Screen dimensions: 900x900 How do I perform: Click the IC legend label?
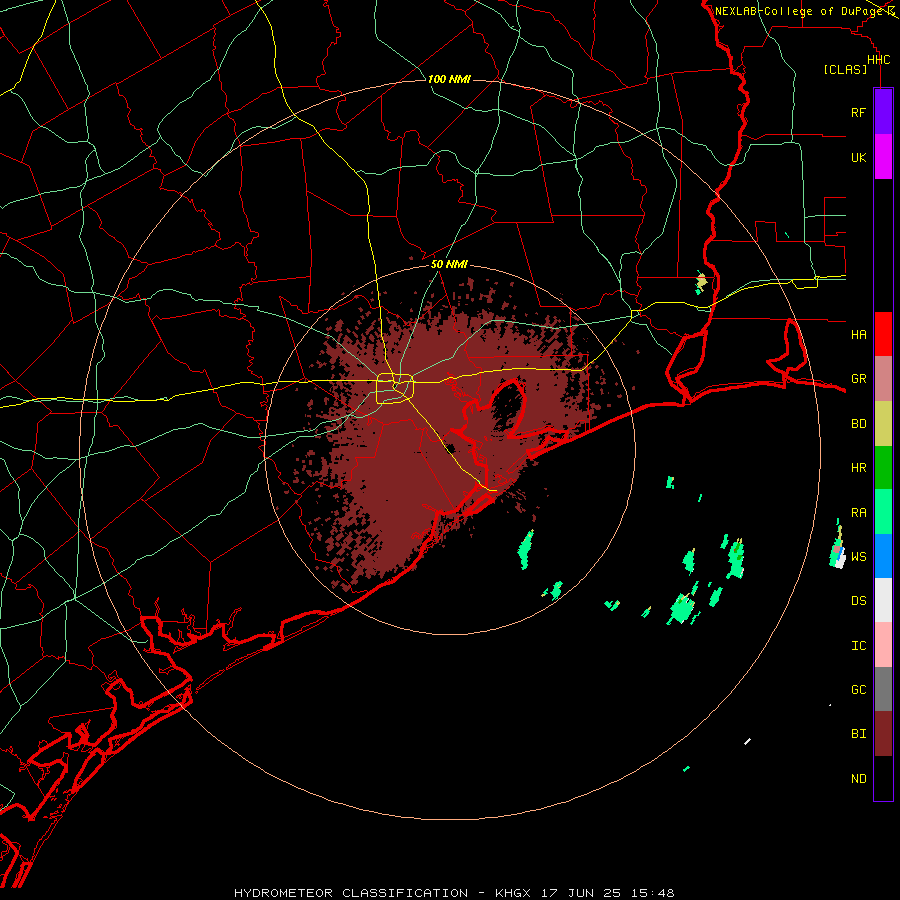click(858, 646)
